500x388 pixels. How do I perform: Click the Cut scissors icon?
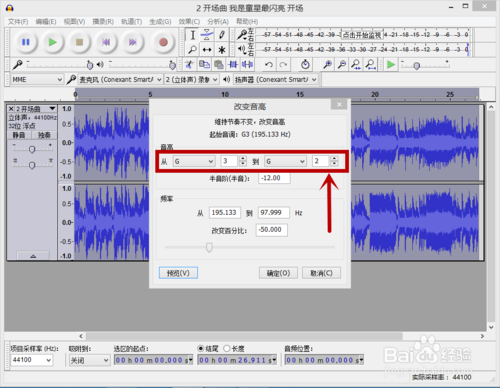click(x=189, y=64)
